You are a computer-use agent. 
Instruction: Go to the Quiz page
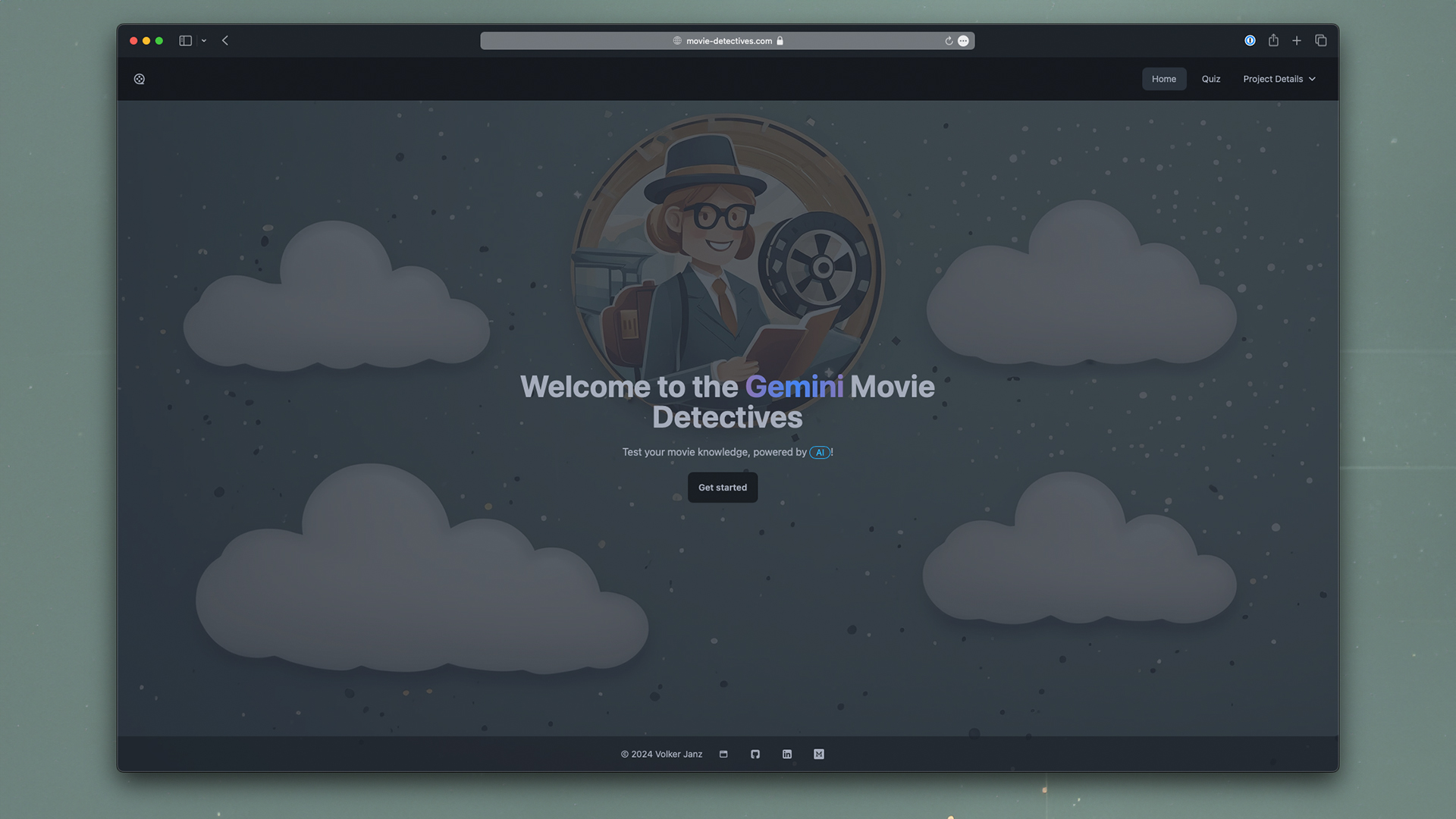pyautogui.click(x=1210, y=79)
